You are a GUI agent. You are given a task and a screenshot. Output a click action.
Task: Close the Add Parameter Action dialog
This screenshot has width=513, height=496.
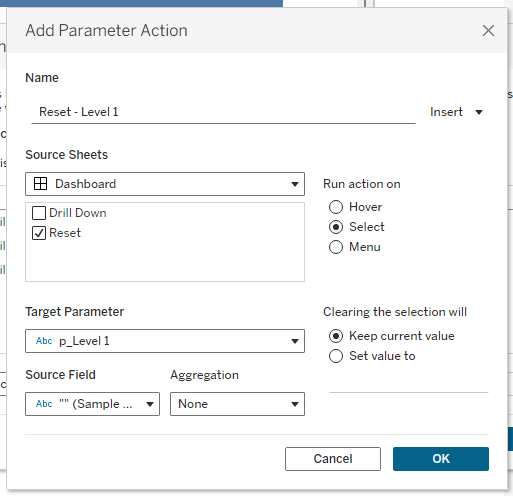[488, 31]
